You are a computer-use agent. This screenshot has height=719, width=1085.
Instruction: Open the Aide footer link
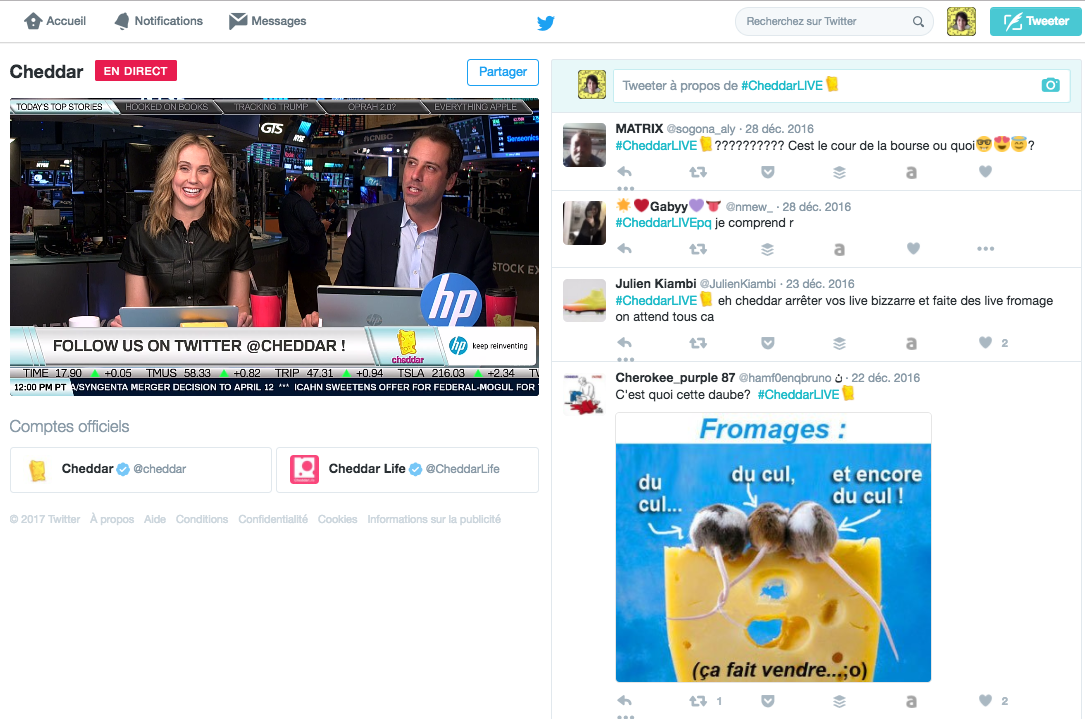pos(155,519)
